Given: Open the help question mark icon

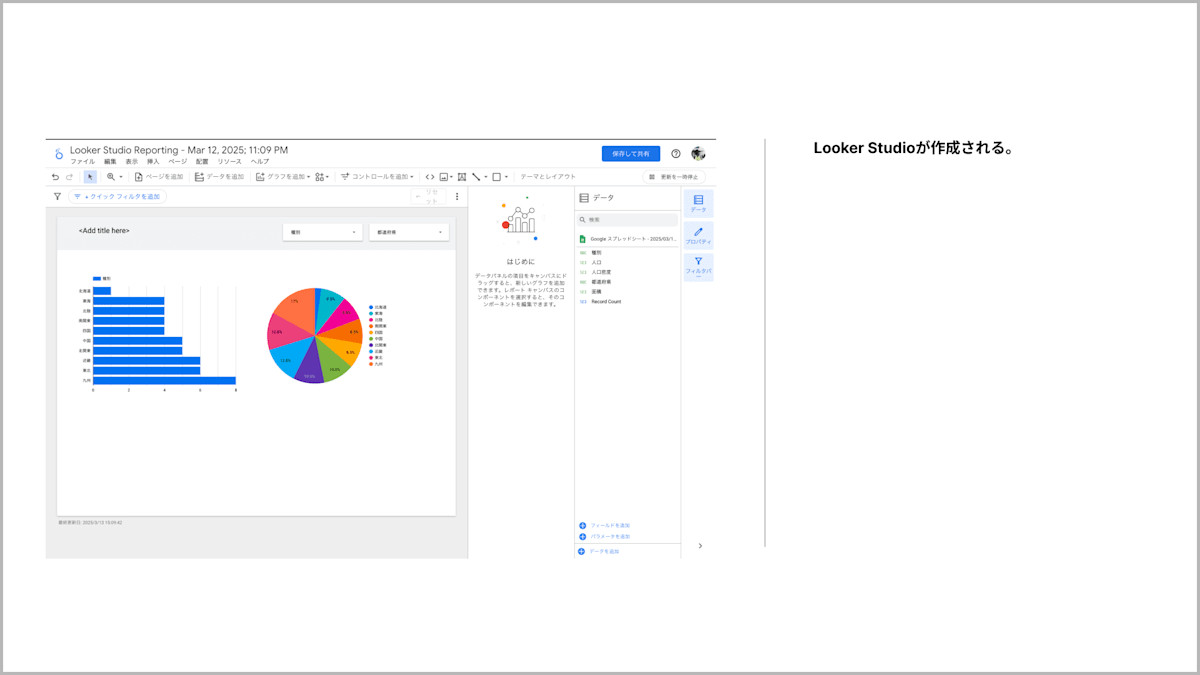Looking at the screenshot, I should [x=676, y=154].
